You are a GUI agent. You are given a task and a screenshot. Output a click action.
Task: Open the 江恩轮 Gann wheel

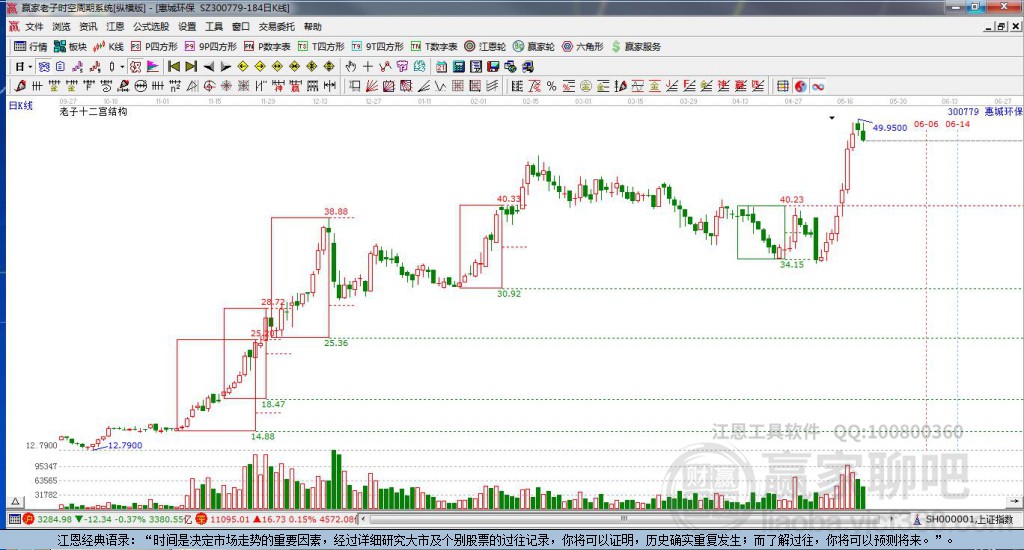click(x=485, y=46)
